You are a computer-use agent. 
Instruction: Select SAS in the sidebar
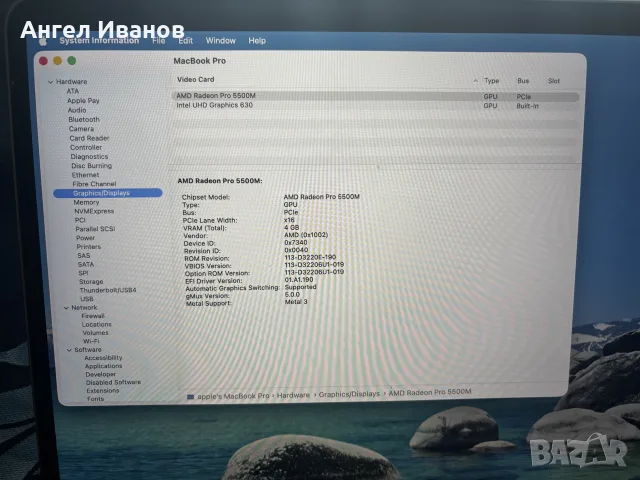(84, 256)
